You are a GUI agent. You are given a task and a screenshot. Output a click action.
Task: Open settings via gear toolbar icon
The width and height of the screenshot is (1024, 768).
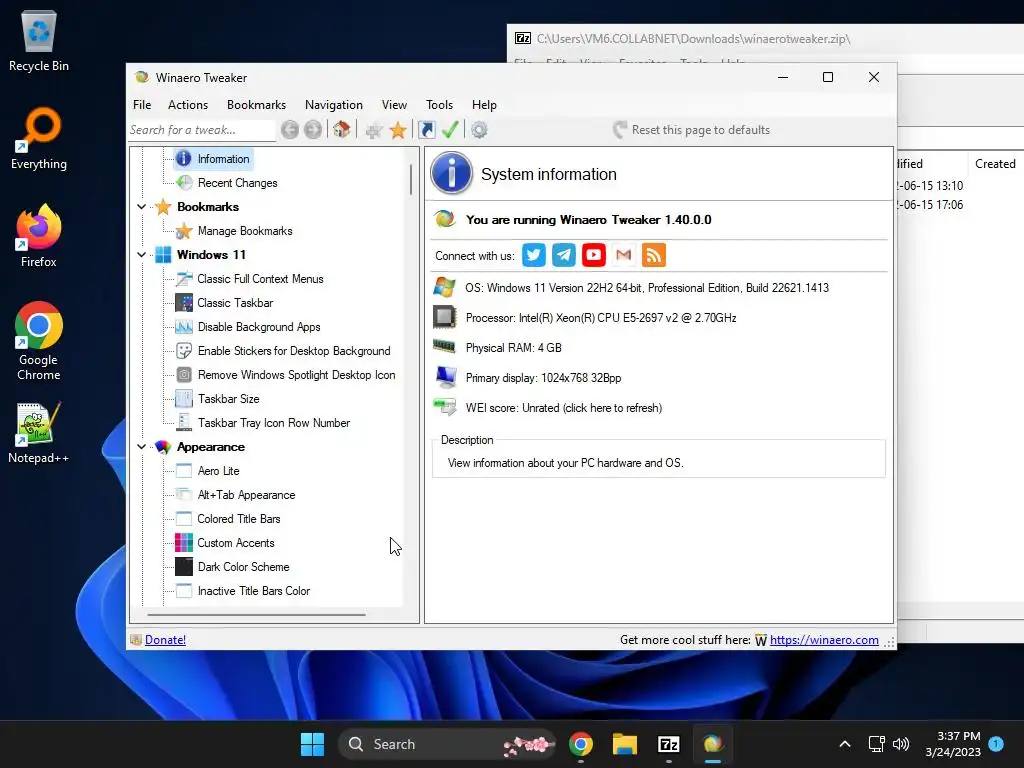pos(479,130)
